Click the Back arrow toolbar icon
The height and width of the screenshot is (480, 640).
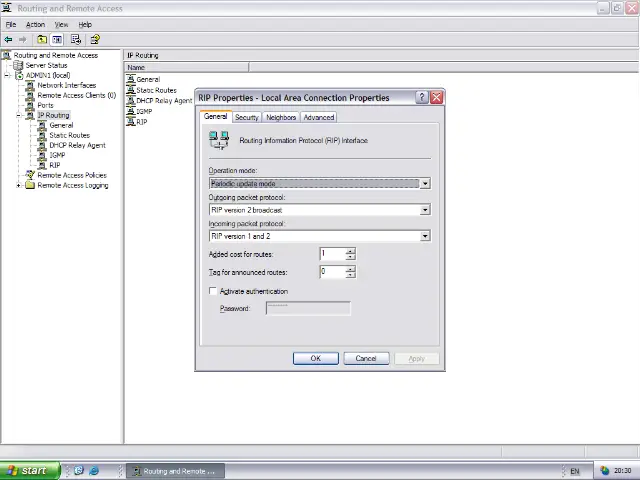pos(8,40)
